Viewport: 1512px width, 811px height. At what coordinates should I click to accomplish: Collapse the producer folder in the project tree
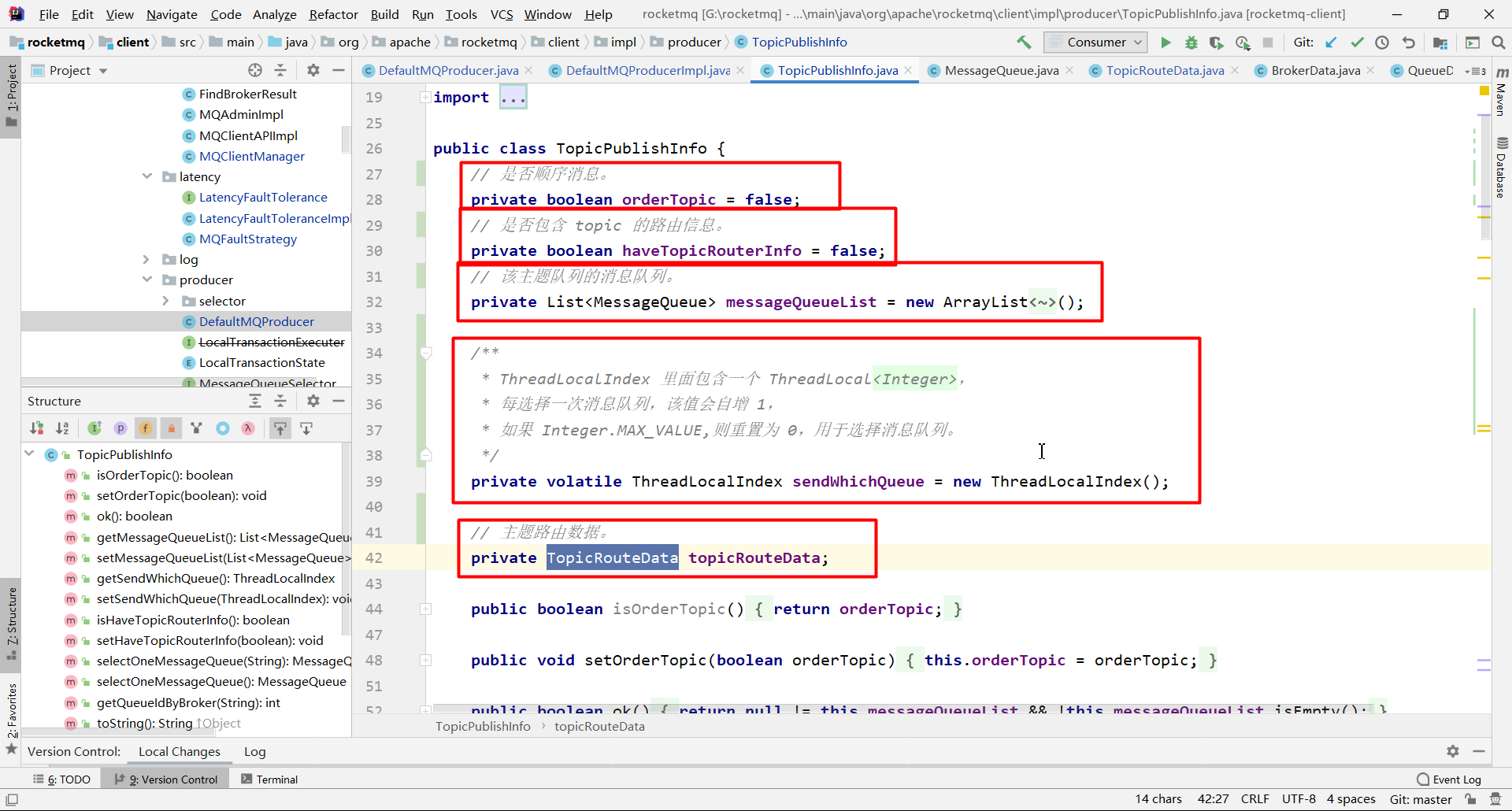tap(147, 280)
